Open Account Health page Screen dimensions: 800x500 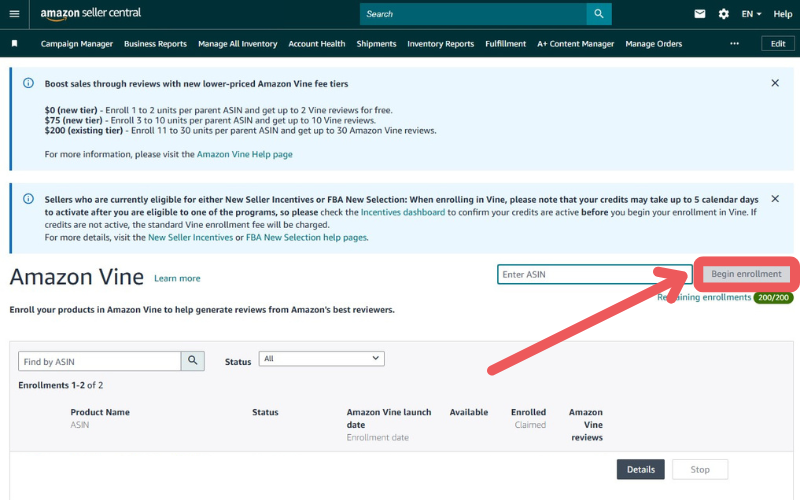pos(316,44)
